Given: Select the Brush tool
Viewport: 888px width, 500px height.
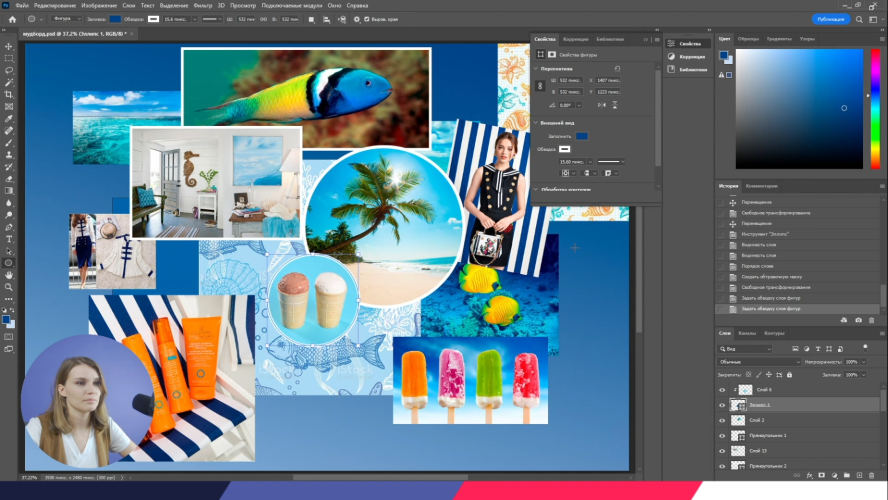Looking at the screenshot, I should (x=8, y=143).
